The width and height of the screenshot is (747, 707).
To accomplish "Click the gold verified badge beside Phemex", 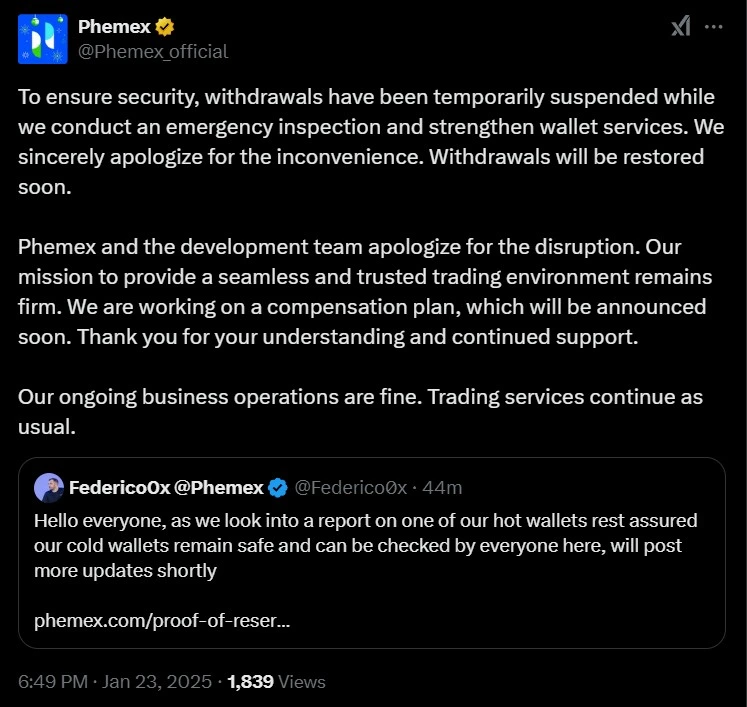I will click(163, 27).
